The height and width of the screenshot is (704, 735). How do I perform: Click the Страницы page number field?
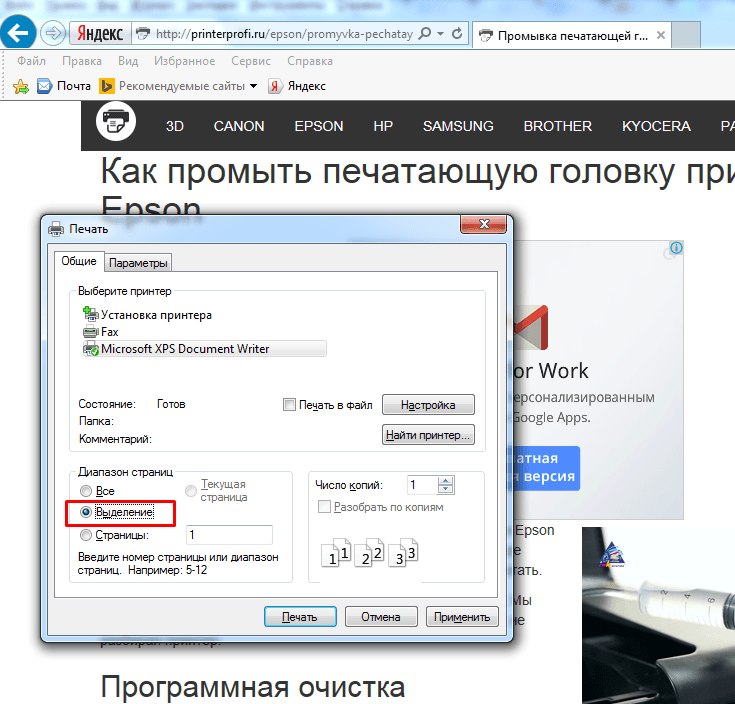[229, 535]
